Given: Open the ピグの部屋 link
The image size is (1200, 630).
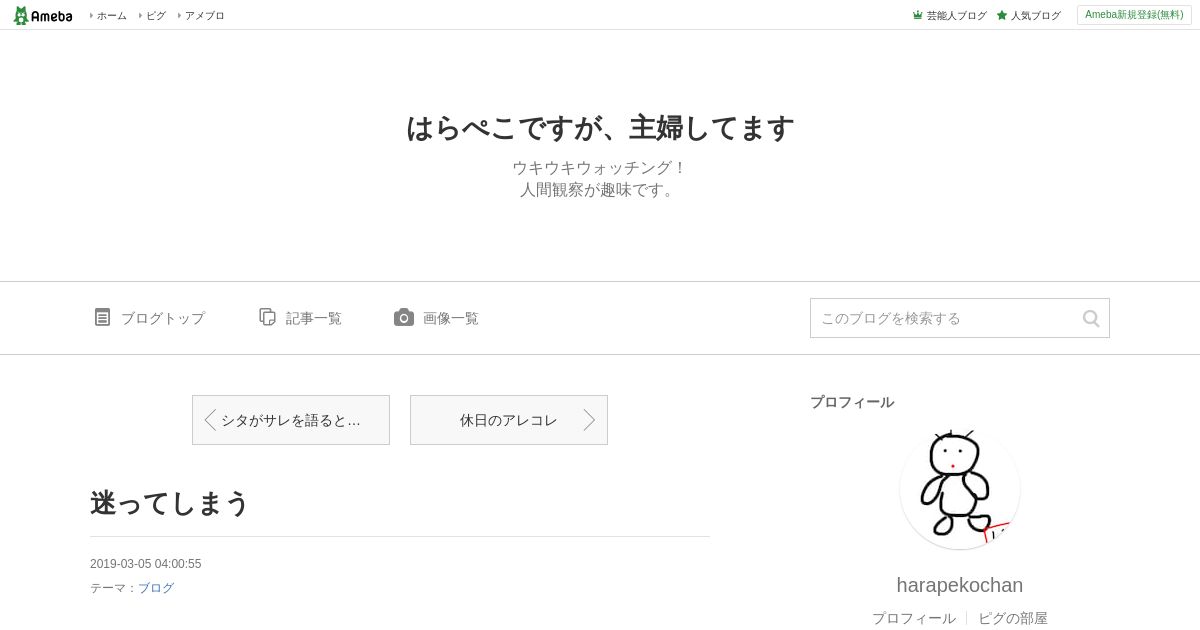Looking at the screenshot, I should coord(1013,618).
